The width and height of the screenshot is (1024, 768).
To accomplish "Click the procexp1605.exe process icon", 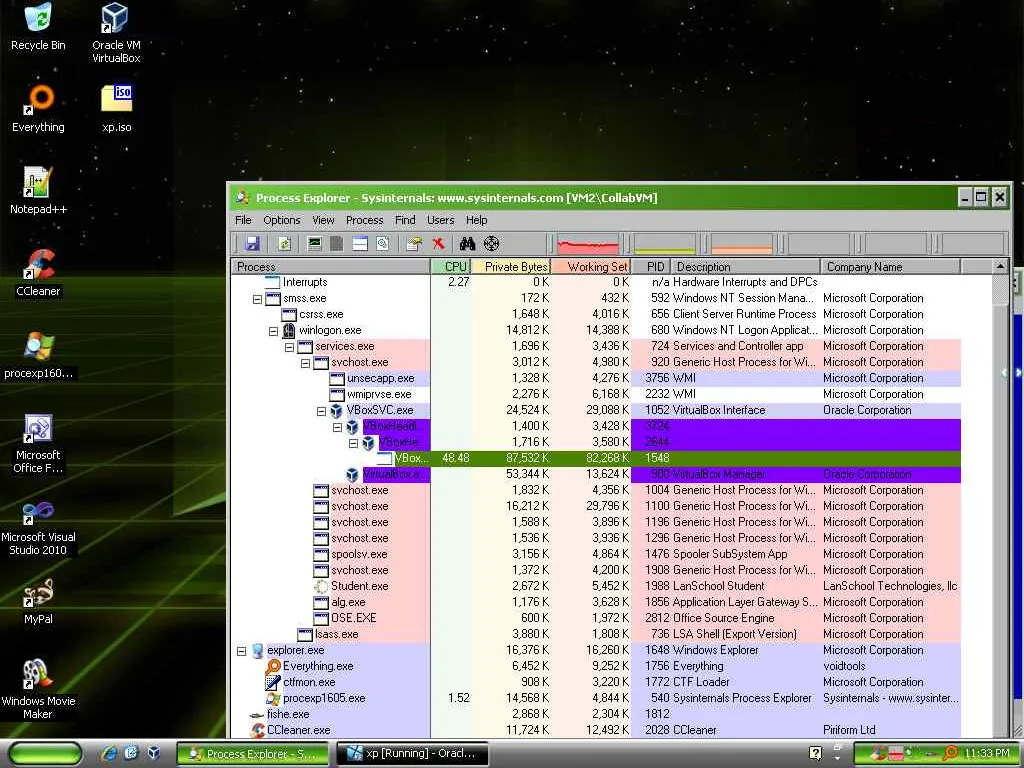I will (273, 698).
